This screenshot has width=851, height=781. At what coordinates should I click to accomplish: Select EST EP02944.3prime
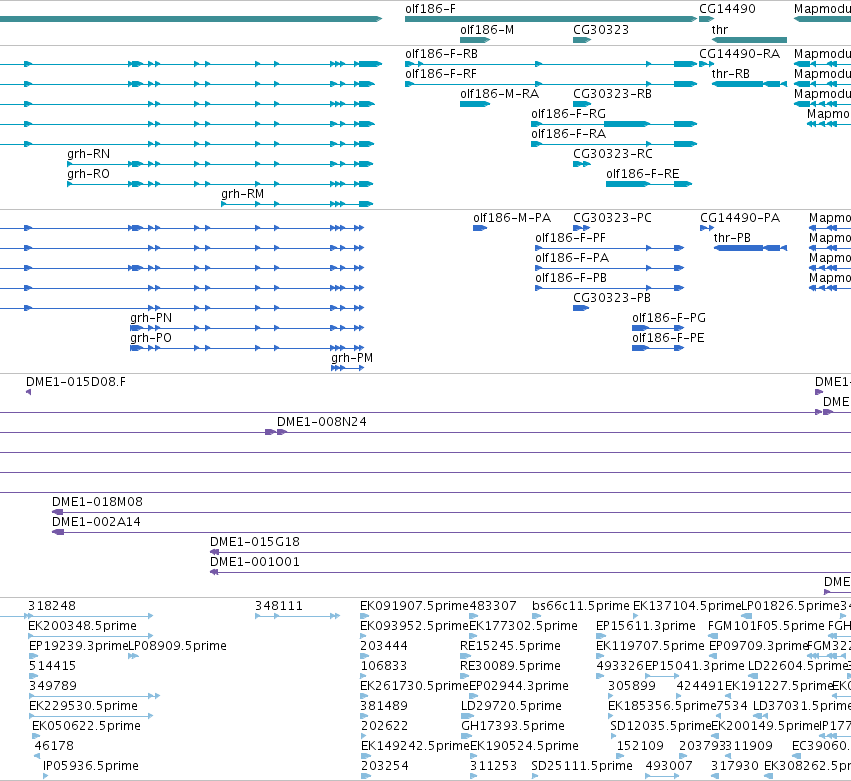point(474,696)
